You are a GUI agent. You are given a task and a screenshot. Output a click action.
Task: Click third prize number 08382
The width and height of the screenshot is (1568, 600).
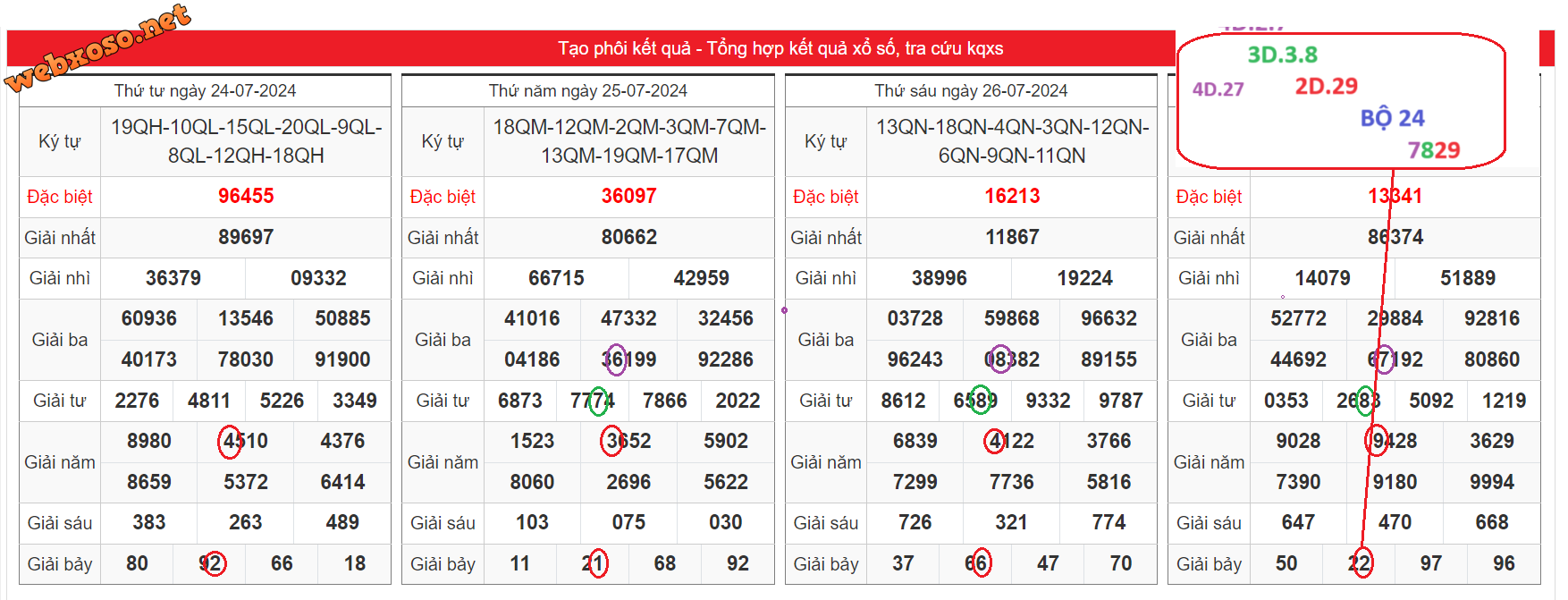coord(1012,359)
